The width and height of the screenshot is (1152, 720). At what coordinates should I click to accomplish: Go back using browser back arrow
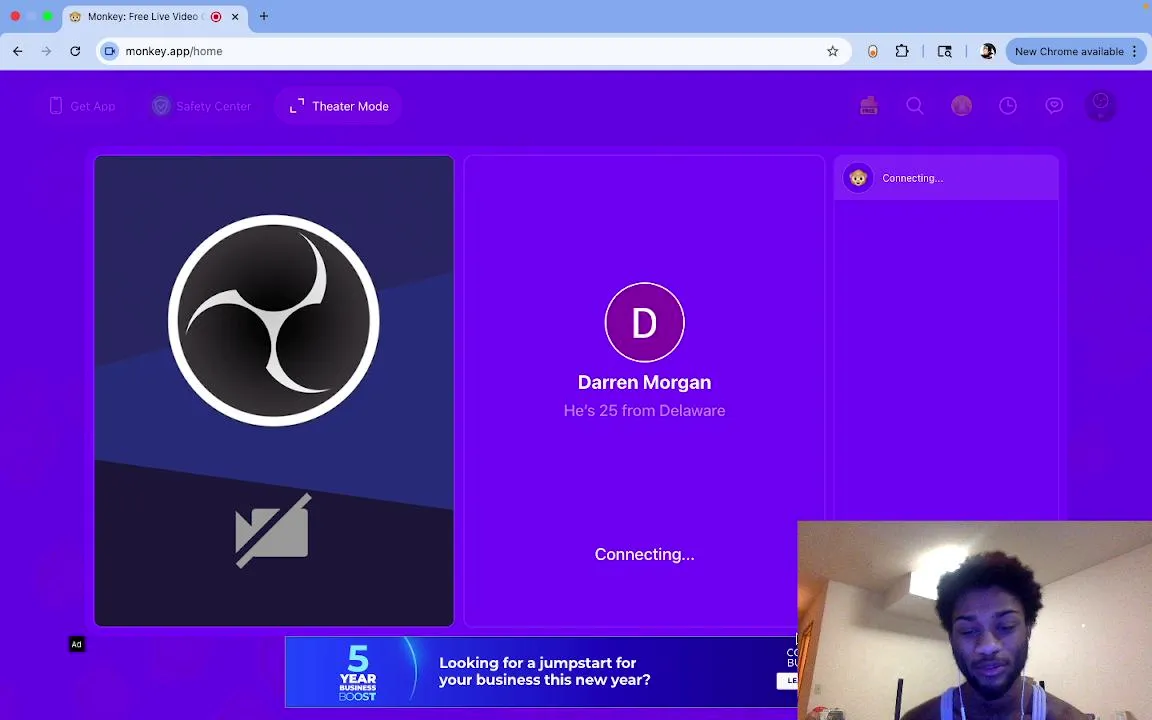click(18, 51)
